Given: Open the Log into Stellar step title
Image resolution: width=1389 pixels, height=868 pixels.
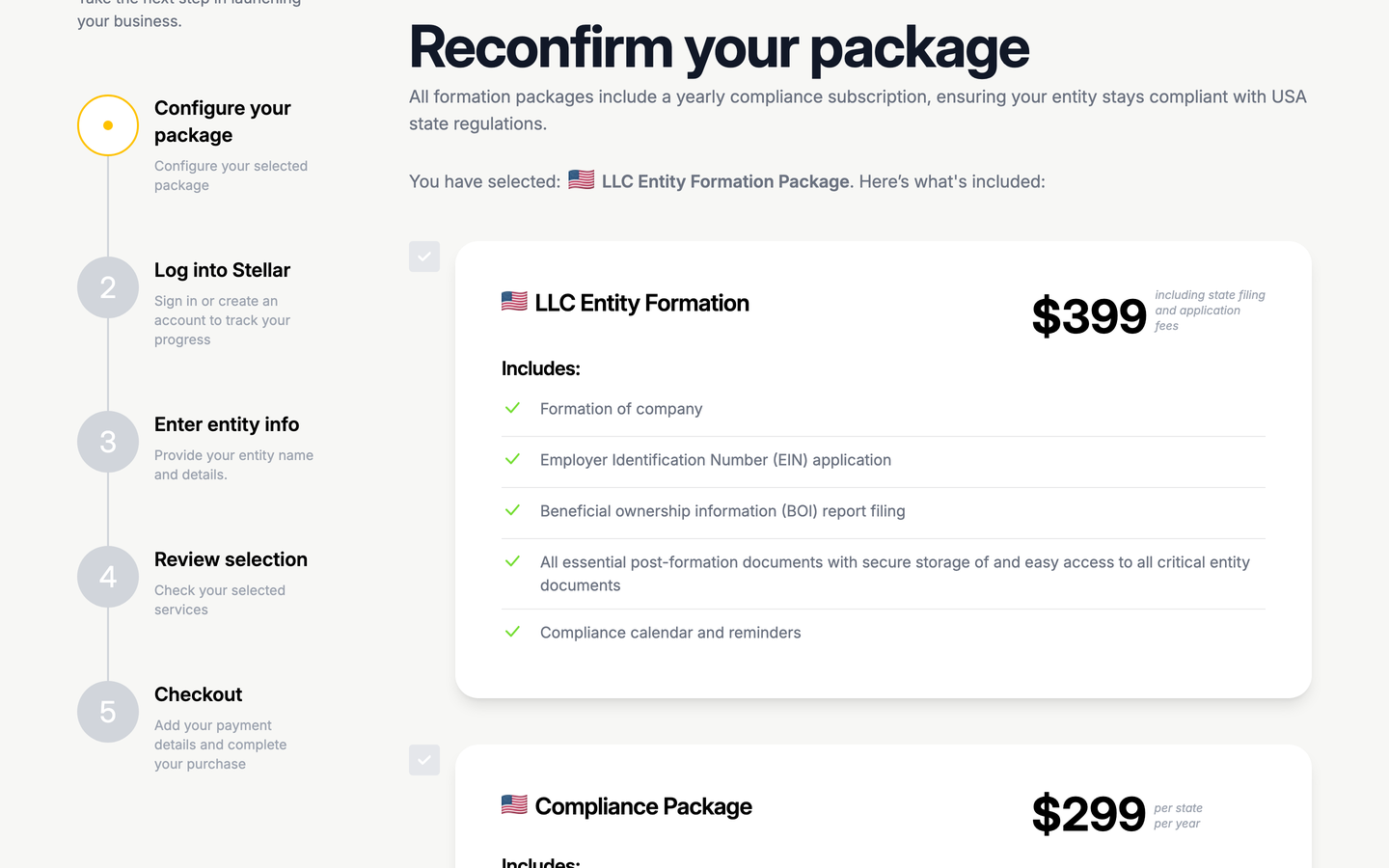Looking at the screenshot, I should (x=222, y=270).
